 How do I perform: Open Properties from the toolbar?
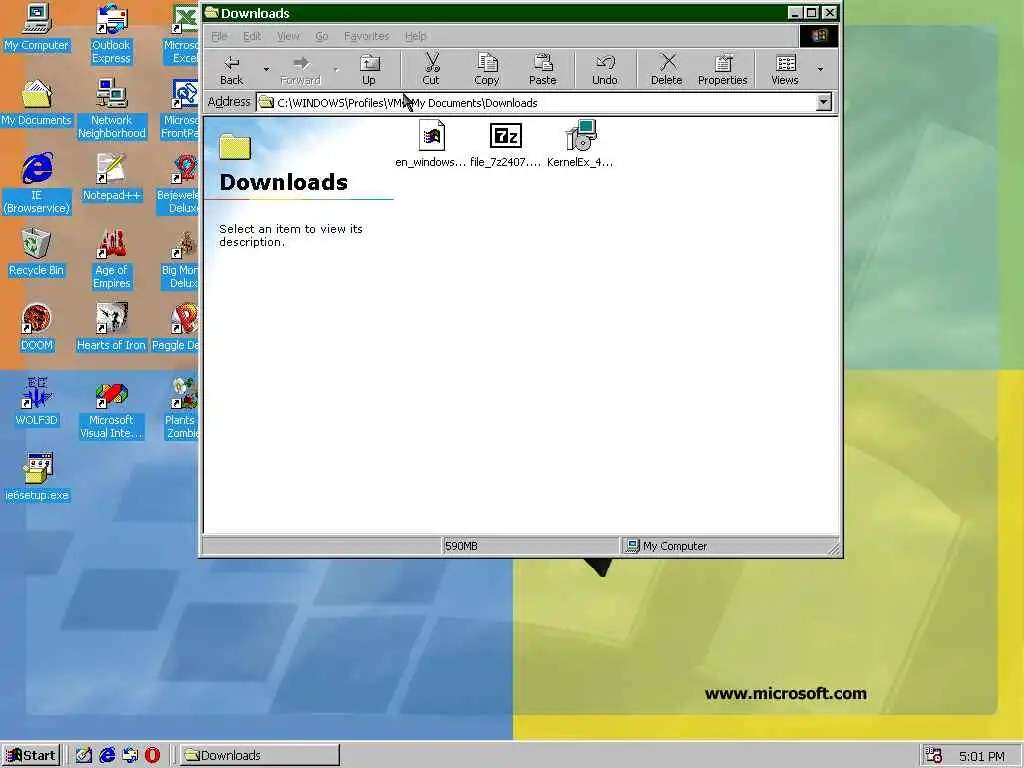[x=722, y=70]
